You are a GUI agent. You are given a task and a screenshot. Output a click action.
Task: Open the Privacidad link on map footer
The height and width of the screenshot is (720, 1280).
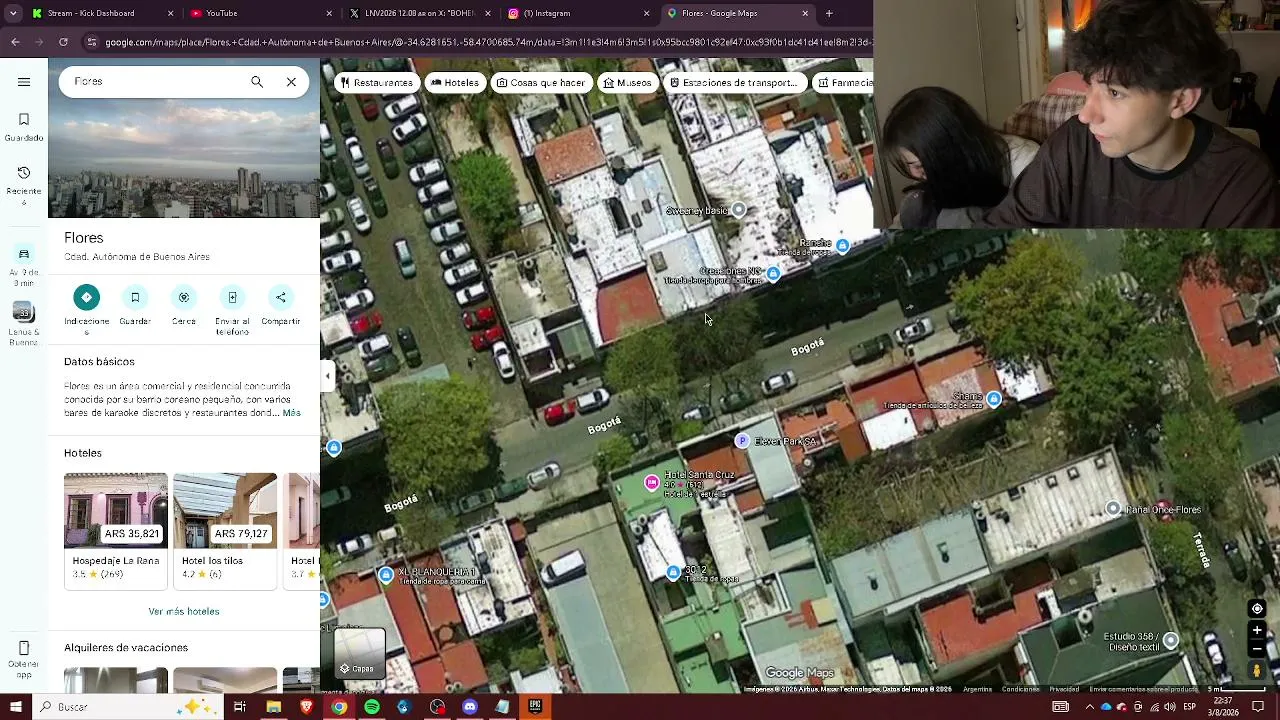[1064, 689]
